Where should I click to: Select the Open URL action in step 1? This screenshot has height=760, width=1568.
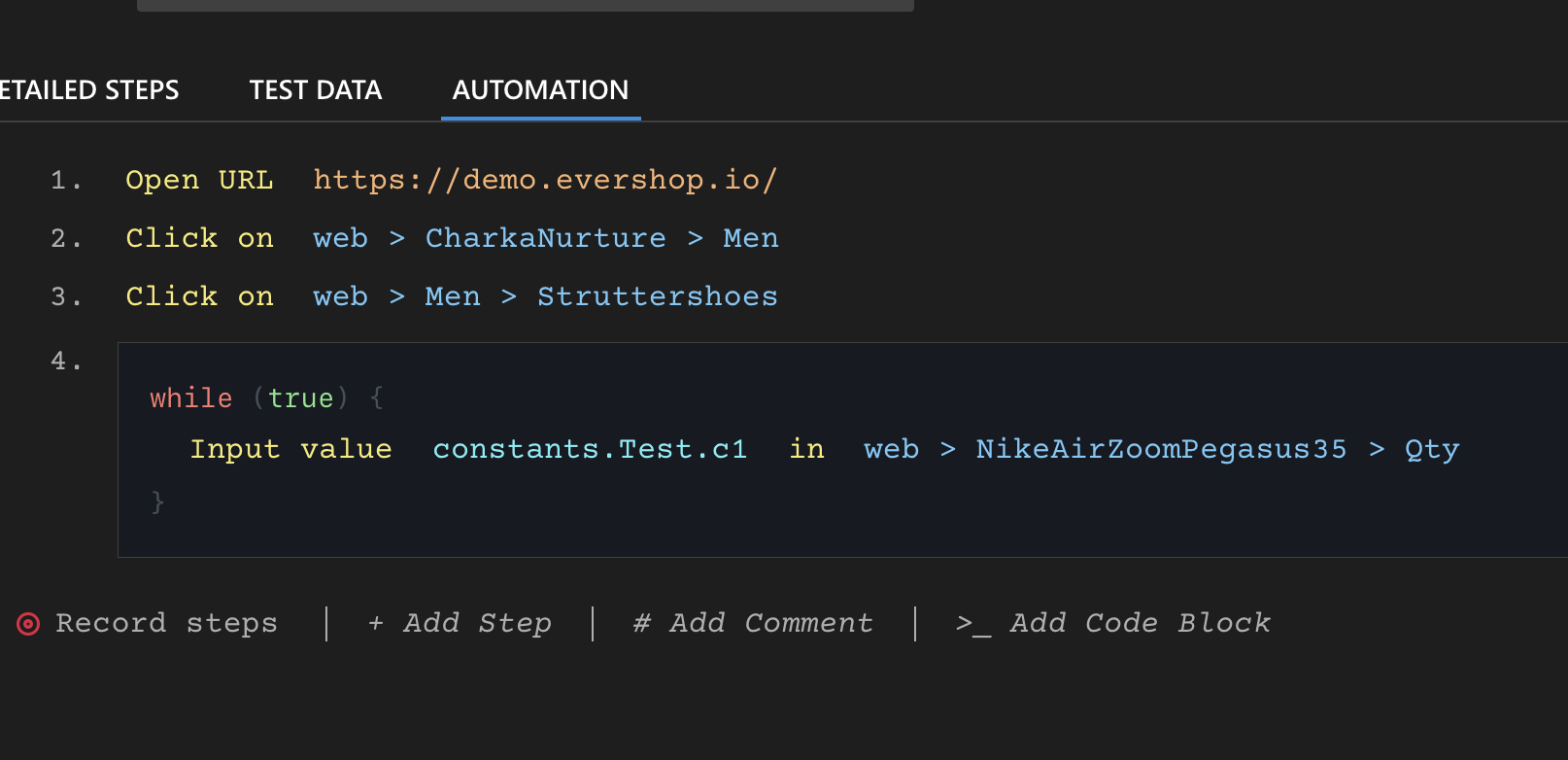tap(199, 180)
